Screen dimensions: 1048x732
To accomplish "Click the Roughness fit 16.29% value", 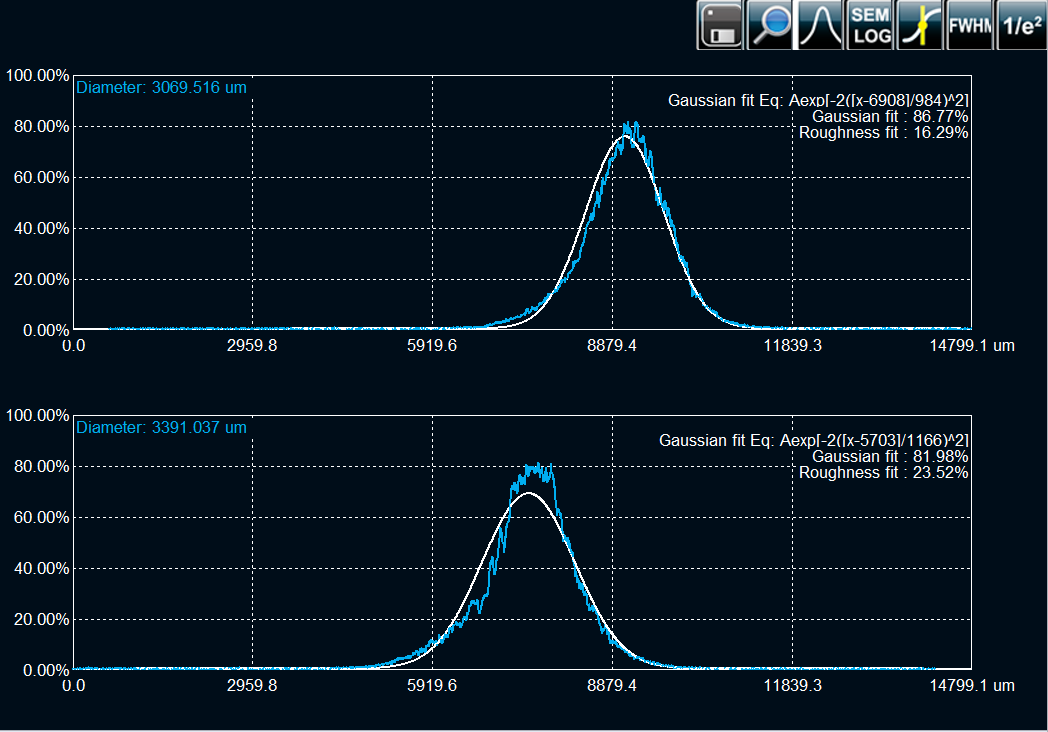I will 883,132.
